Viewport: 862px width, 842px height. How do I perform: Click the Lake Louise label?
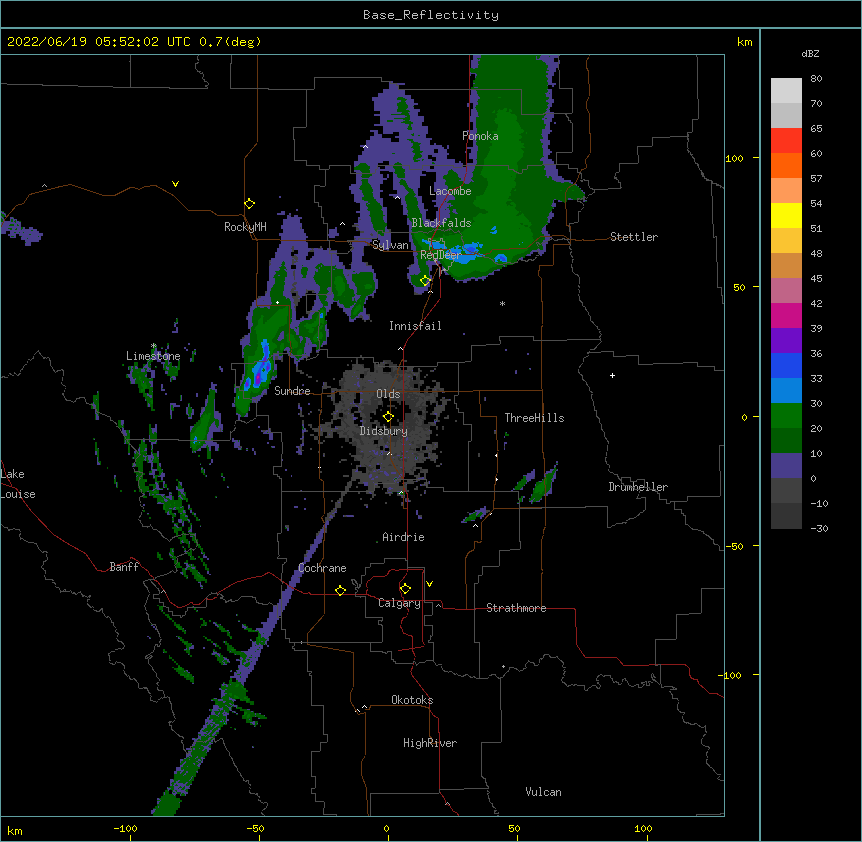click(x=18, y=484)
